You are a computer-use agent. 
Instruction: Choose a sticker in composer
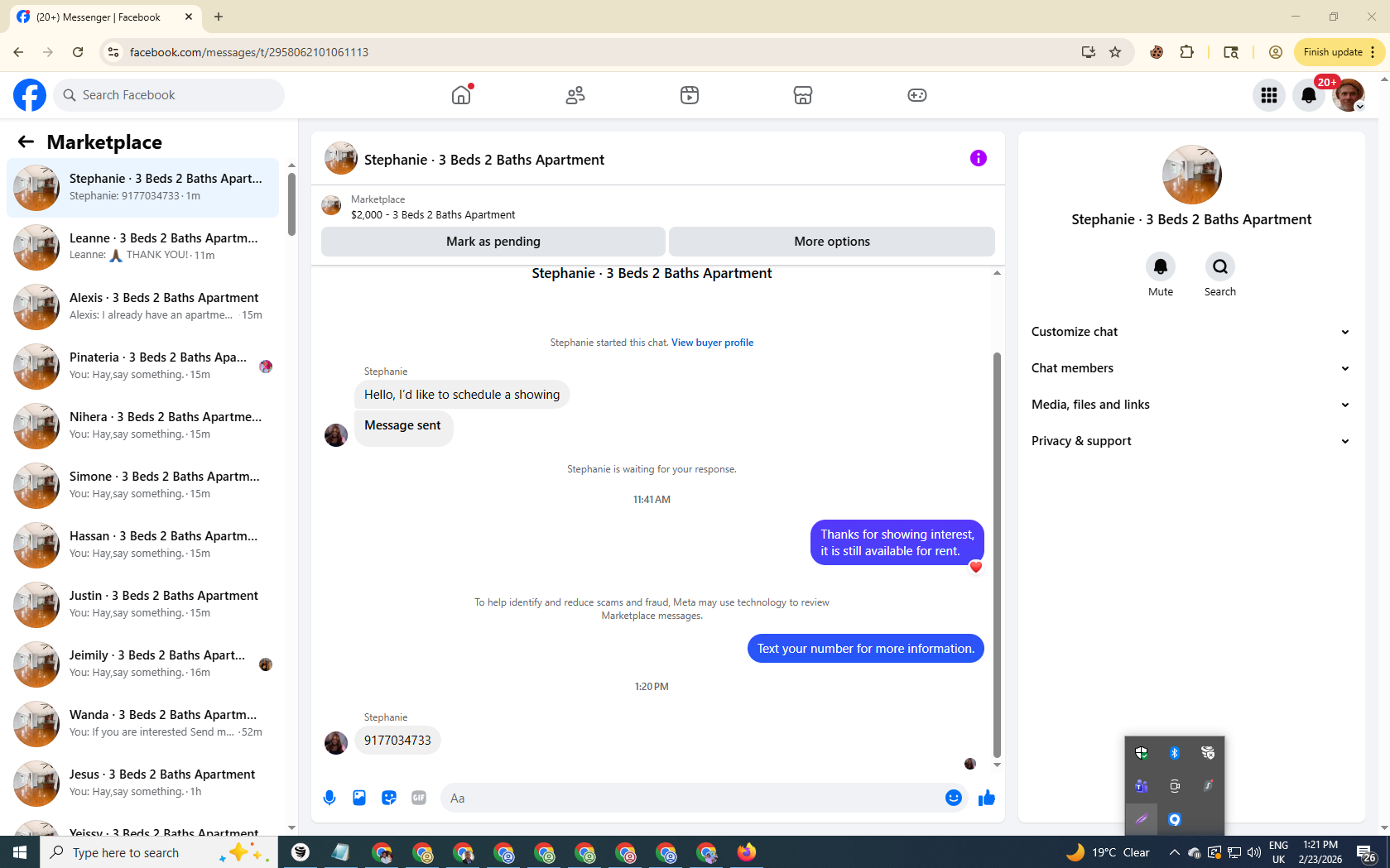tap(389, 798)
